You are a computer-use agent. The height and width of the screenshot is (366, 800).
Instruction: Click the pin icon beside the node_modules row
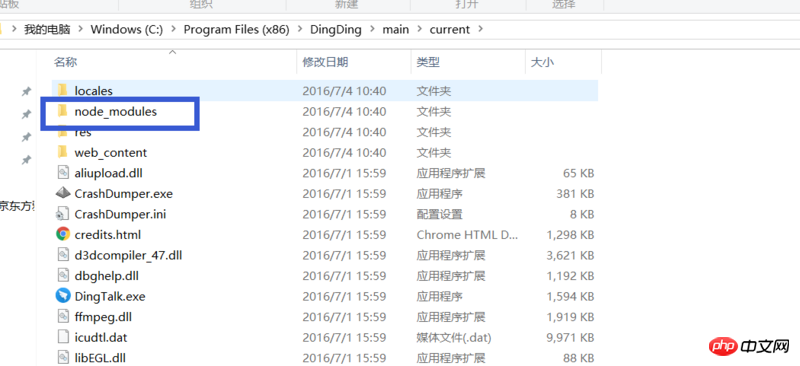click(26, 114)
